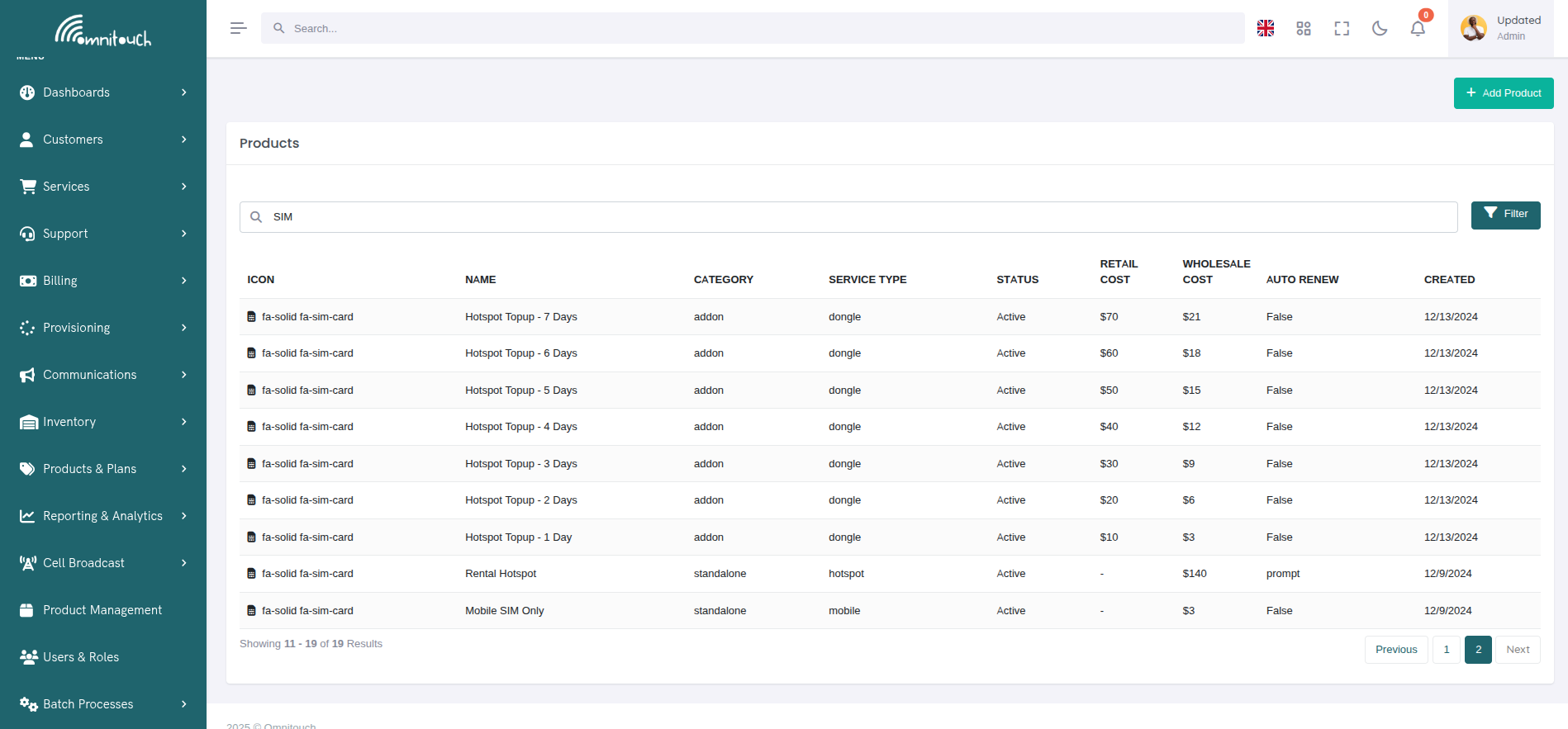Open the language selector flag icon
The width and height of the screenshot is (1568, 729).
coord(1265,28)
